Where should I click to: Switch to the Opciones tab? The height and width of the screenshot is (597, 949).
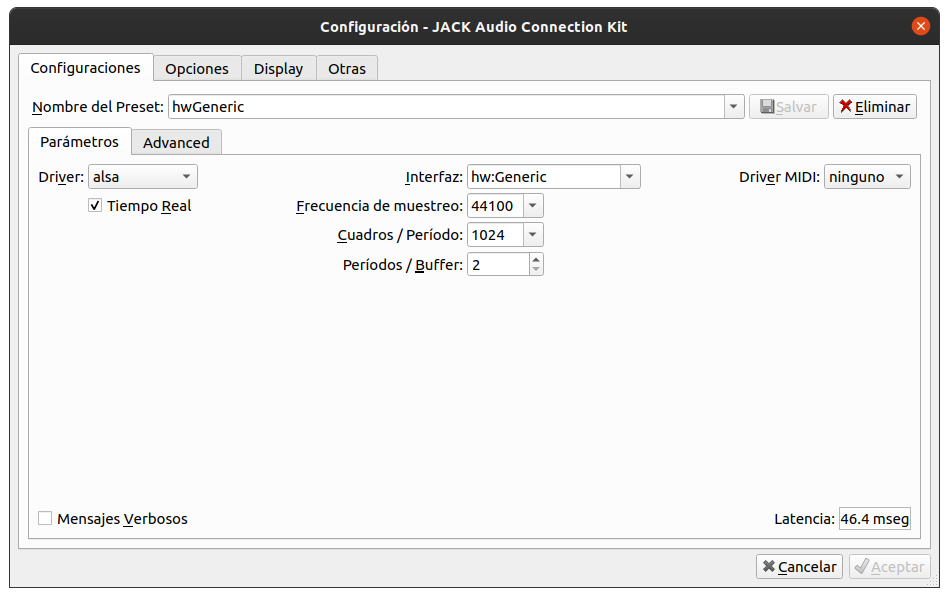pyautogui.click(x=197, y=68)
